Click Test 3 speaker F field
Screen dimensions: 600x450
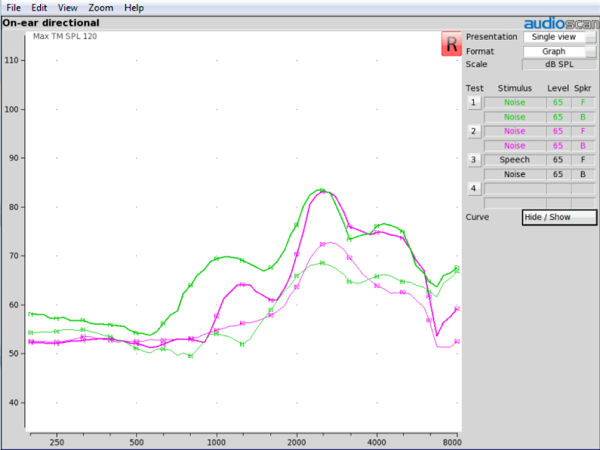pos(583,160)
